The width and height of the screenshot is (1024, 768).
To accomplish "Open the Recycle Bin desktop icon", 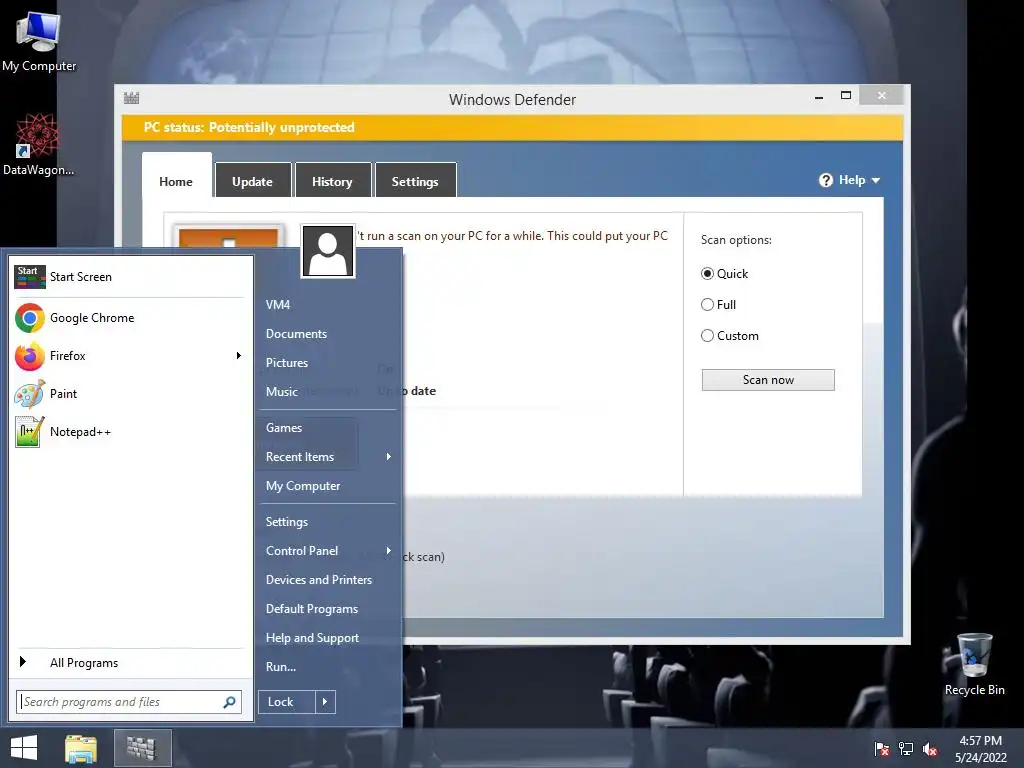I will pyautogui.click(x=974, y=664).
